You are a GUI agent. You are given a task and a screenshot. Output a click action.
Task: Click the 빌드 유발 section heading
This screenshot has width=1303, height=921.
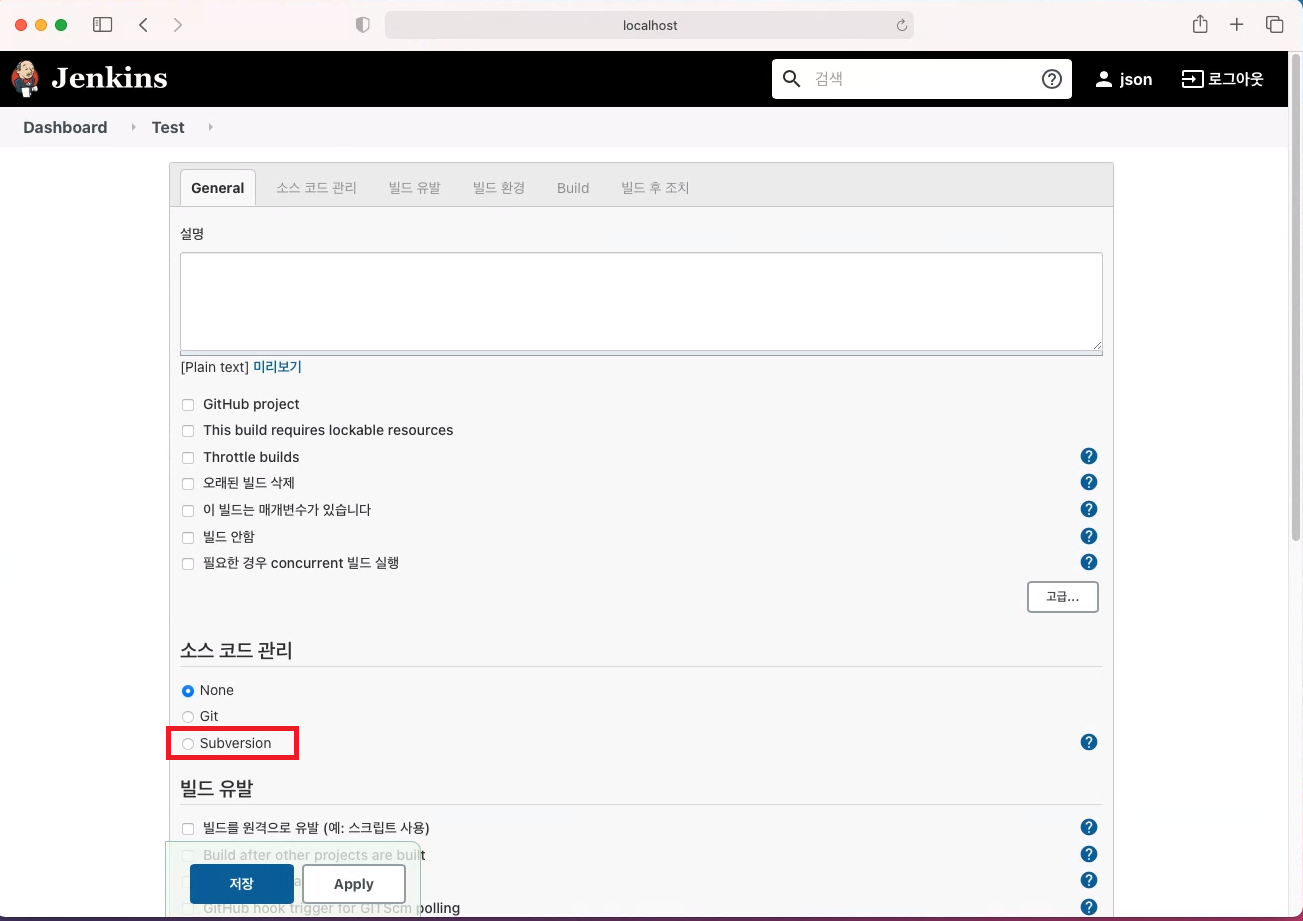[217, 788]
